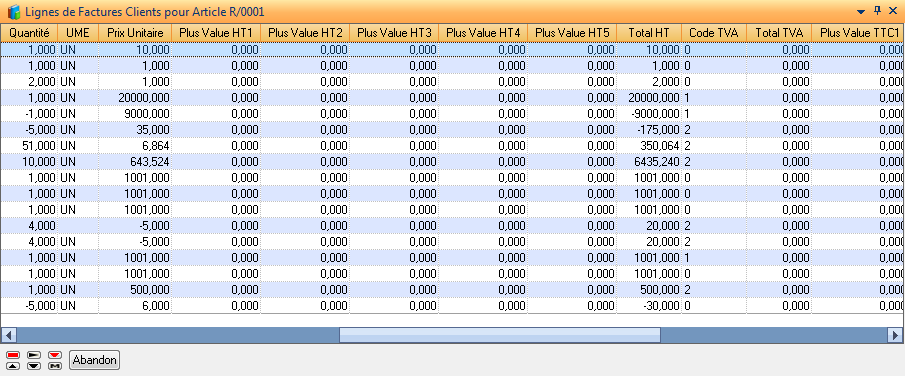Toggle the panel pin icon
The image size is (905, 376).
pyautogui.click(x=878, y=10)
